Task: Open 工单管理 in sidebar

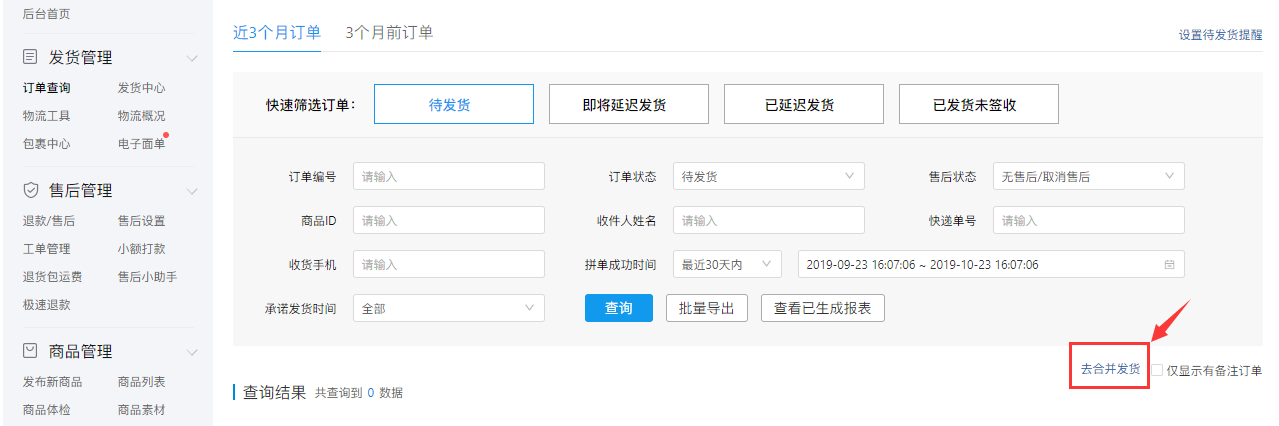Action: click(46, 249)
